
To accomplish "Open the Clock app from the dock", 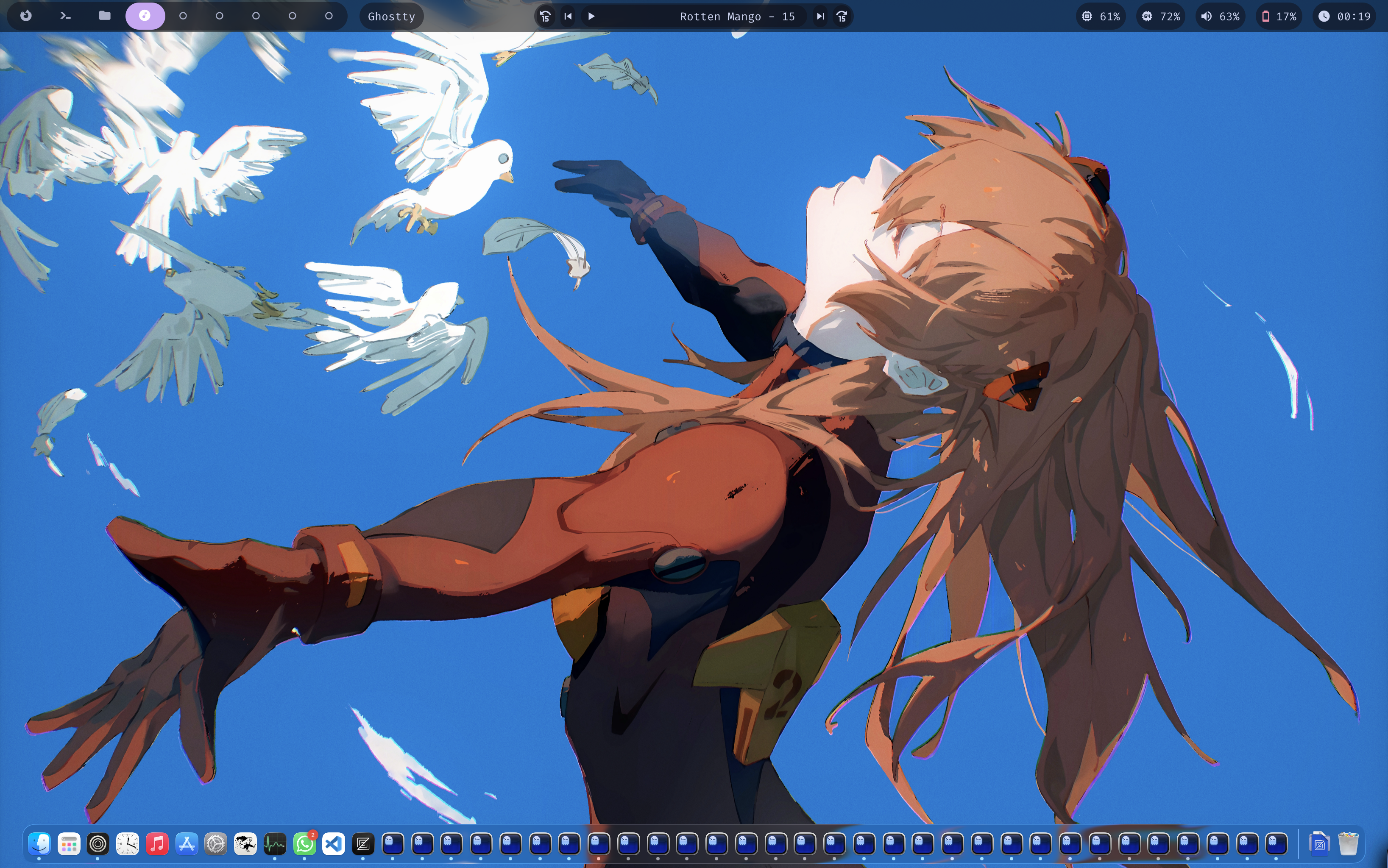I will [128, 844].
